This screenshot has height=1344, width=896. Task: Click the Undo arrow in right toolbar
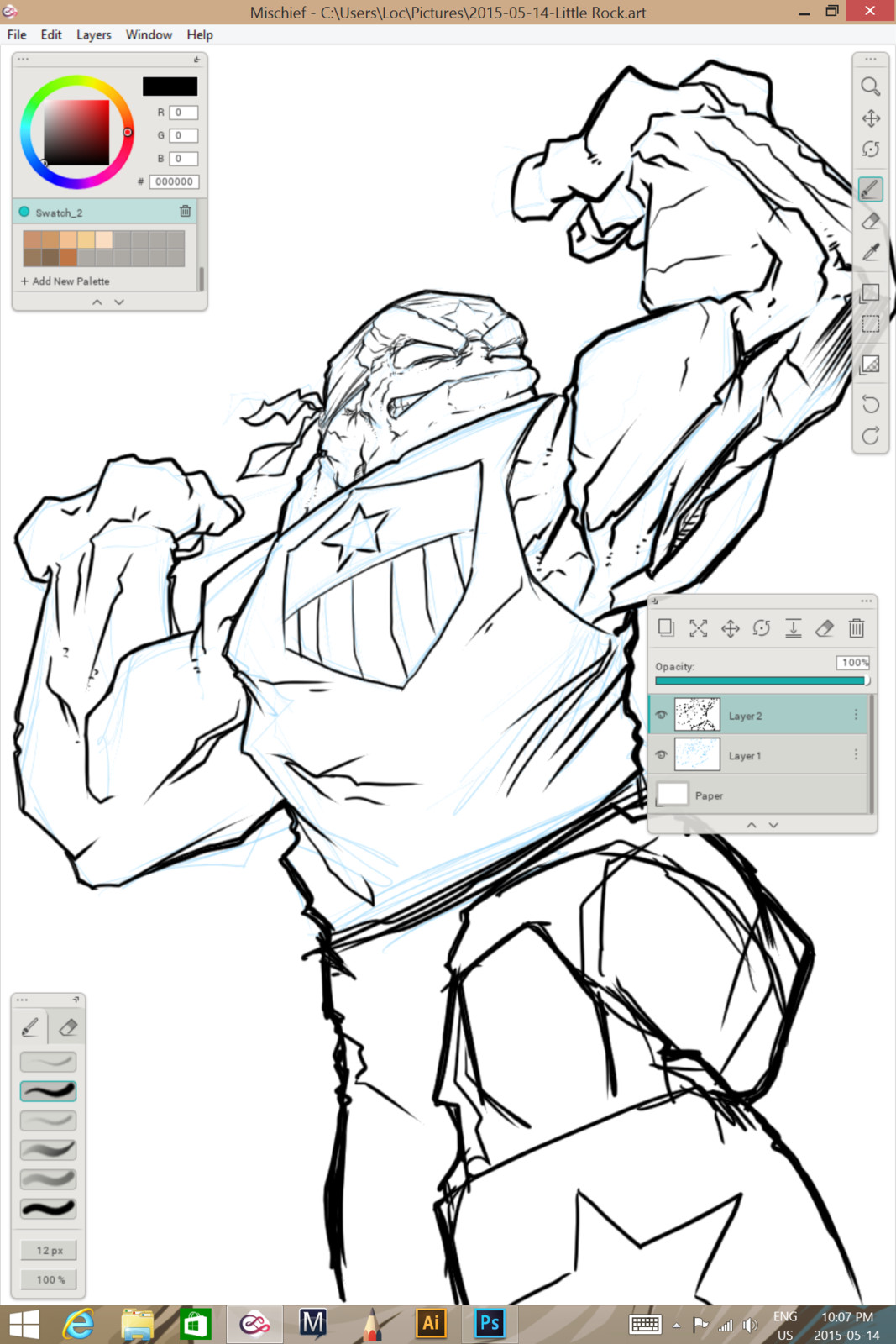coord(871,404)
